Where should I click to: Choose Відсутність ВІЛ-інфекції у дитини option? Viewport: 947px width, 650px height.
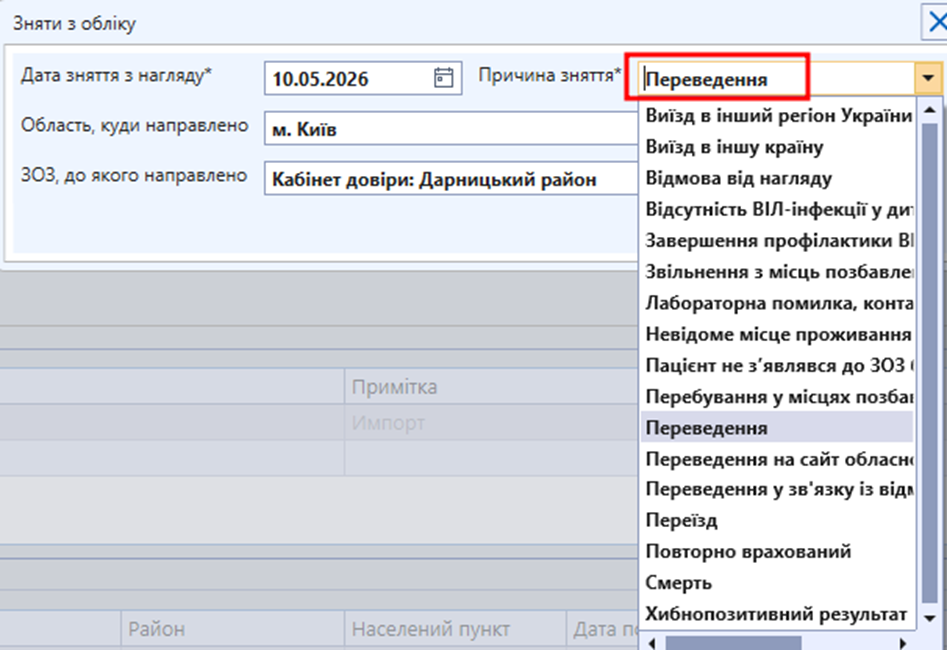click(x=778, y=209)
